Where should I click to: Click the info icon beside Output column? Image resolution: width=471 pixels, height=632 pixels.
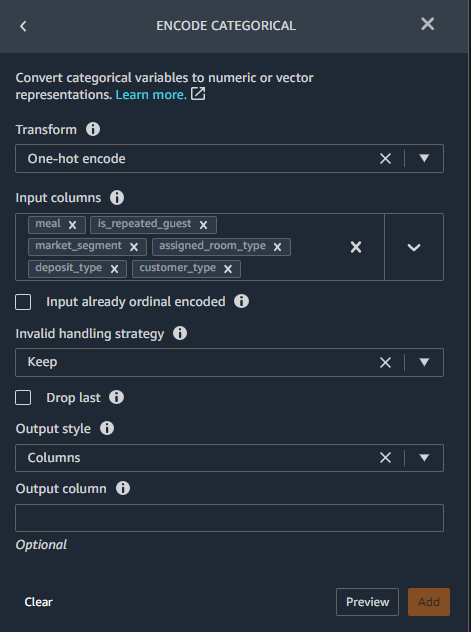pos(123,488)
